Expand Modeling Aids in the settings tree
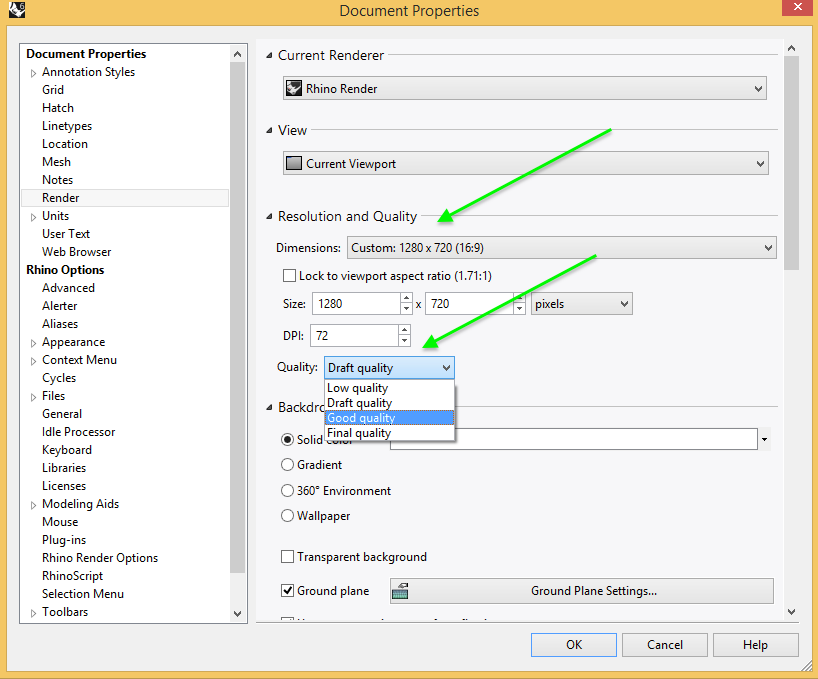 [31, 503]
